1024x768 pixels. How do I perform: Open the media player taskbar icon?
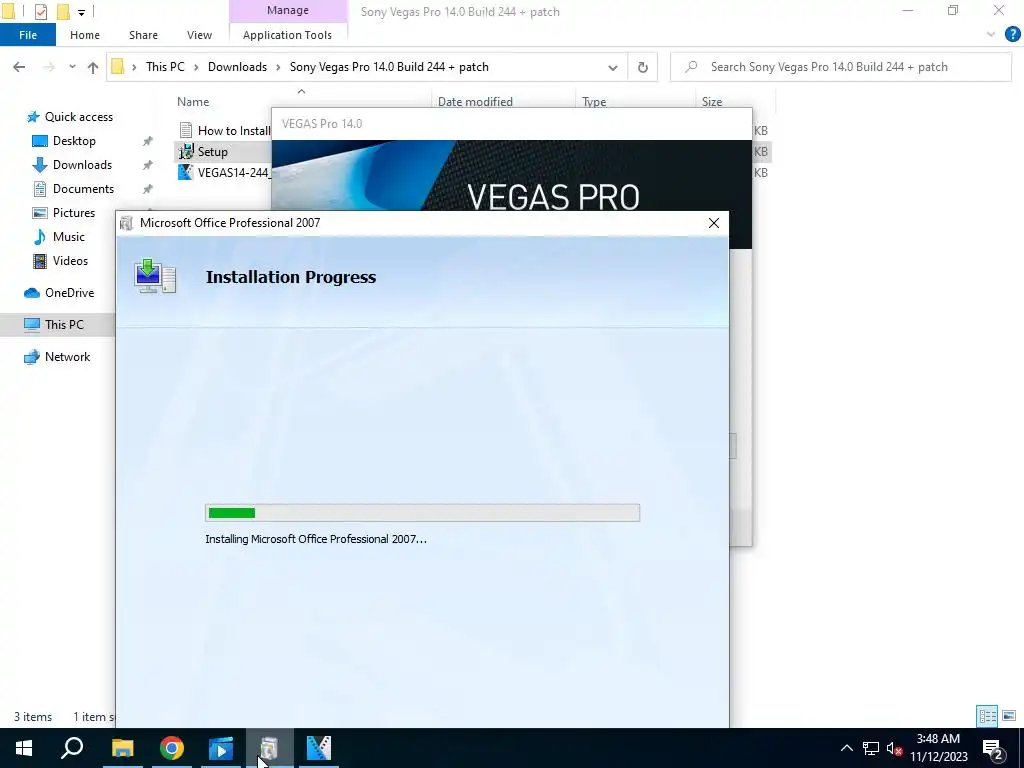[221, 748]
